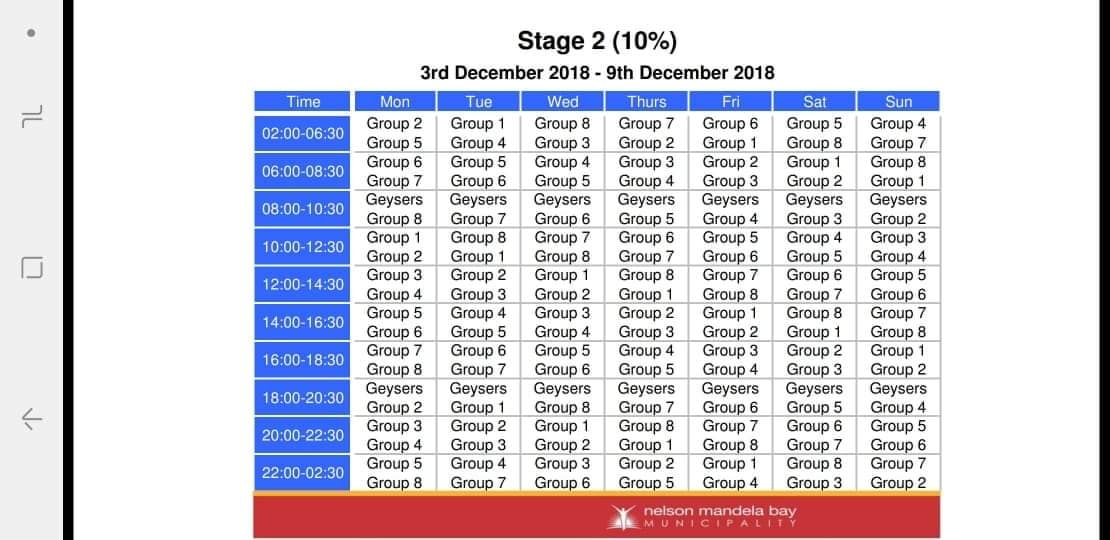Tap the 22:00-02:30 time slot
The height and width of the screenshot is (540, 1110).
click(302, 473)
